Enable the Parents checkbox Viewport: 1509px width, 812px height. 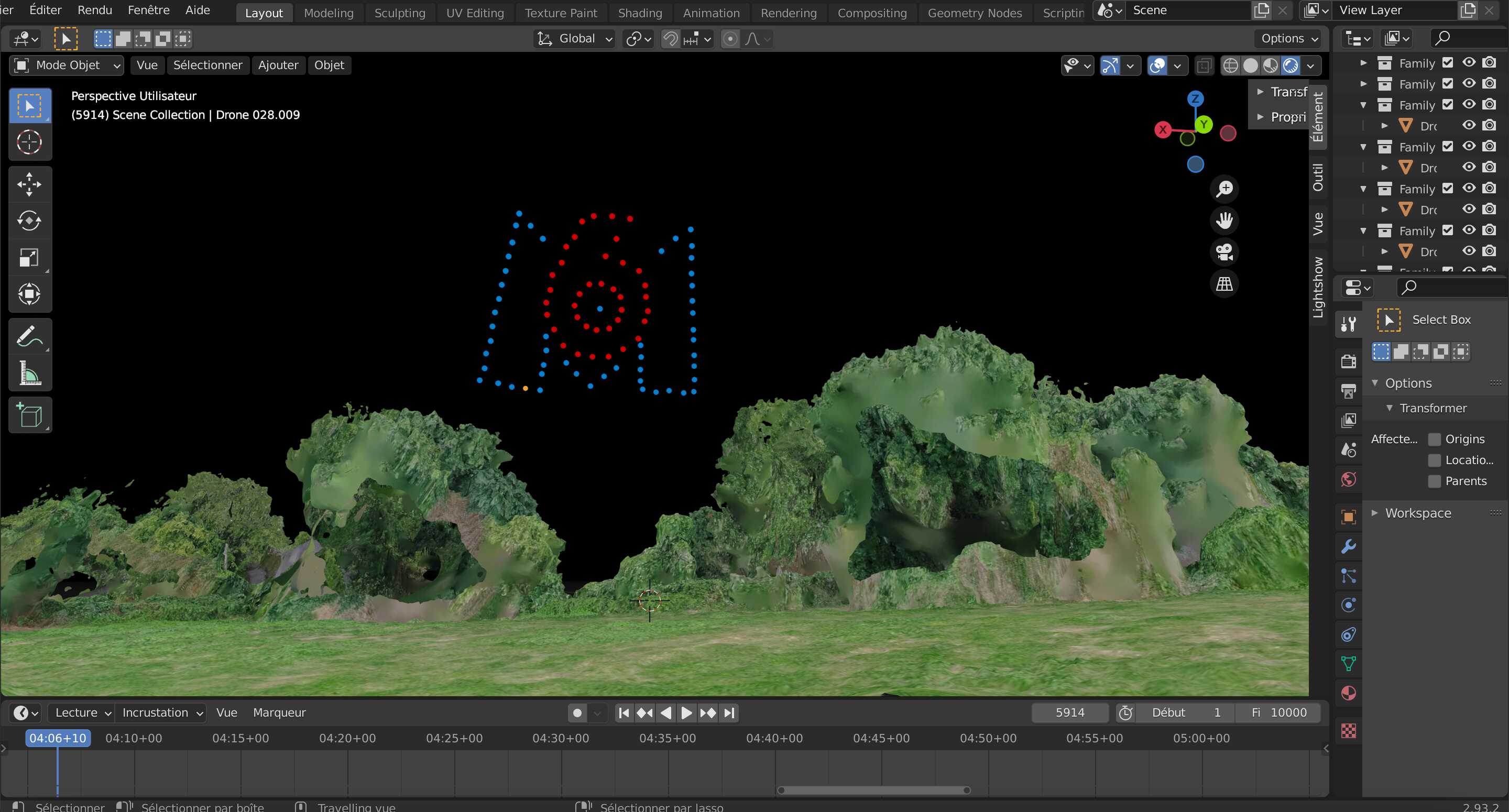(x=1435, y=481)
